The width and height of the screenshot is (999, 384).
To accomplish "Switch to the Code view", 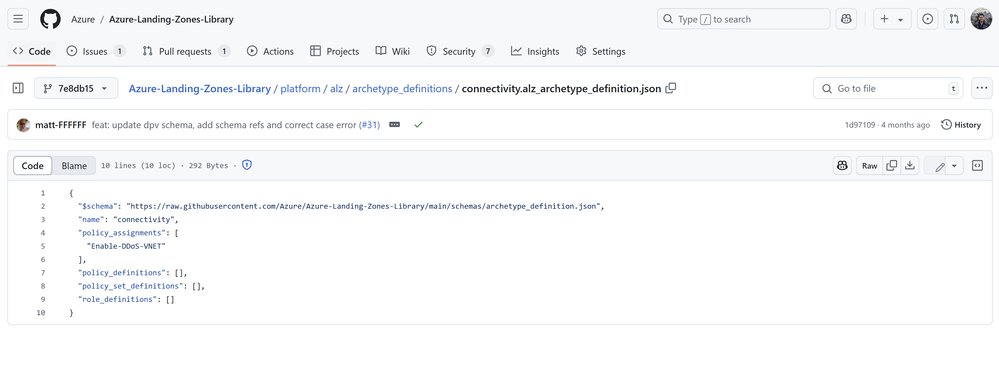I will click(32, 166).
